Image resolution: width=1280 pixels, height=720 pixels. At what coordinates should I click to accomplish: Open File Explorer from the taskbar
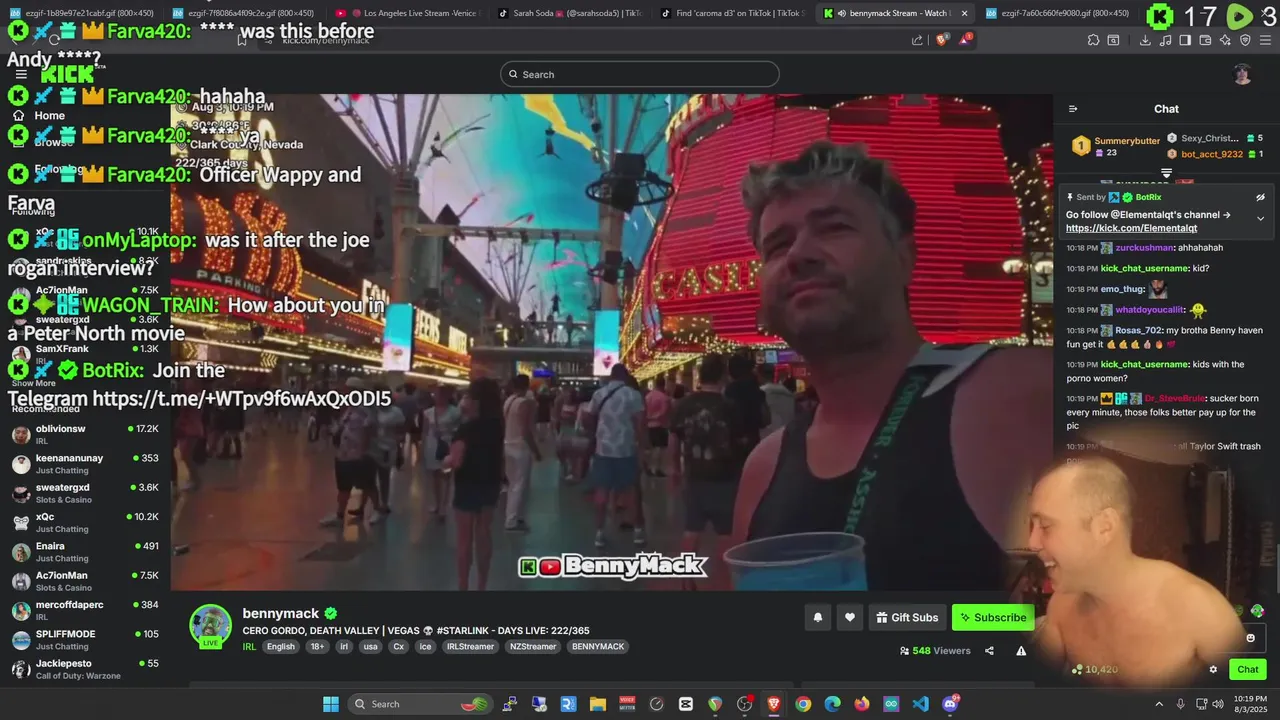click(x=598, y=704)
